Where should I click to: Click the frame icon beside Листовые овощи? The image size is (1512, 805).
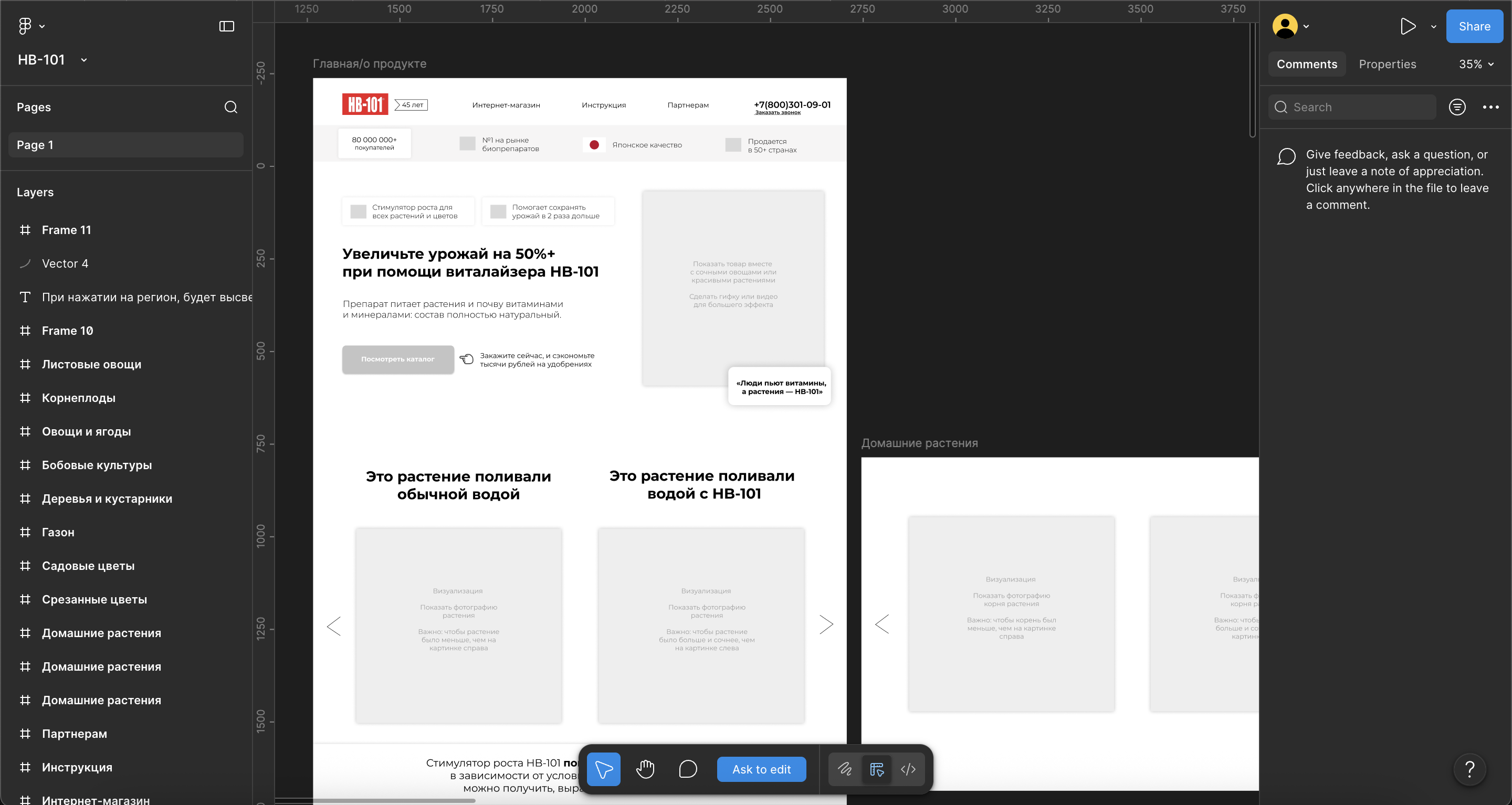tap(25, 364)
